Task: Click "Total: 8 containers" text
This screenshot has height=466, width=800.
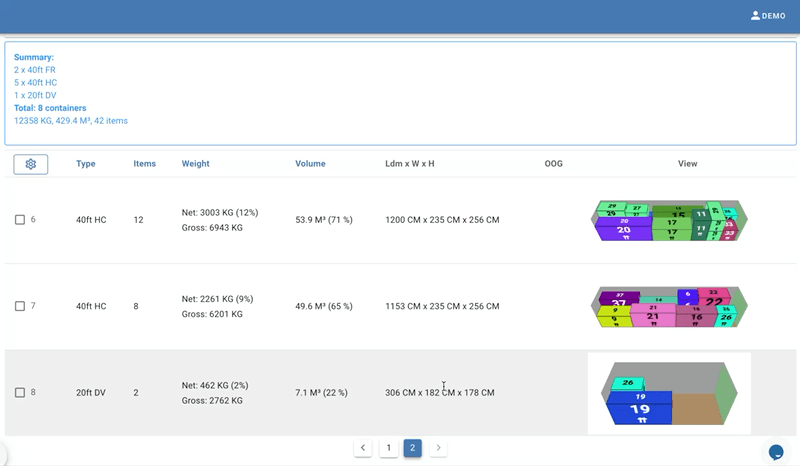Action: (50, 108)
